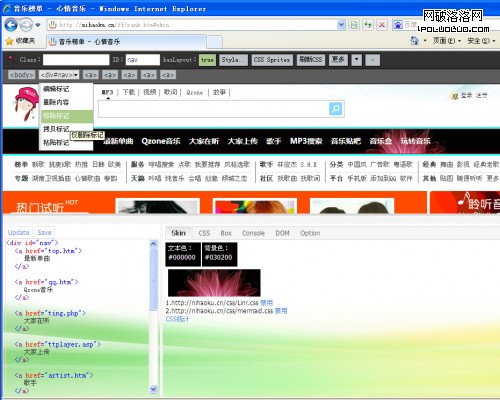Open the 安全(S) Safety menu
Viewport: 500px width, 400px height.
click(481, 41)
